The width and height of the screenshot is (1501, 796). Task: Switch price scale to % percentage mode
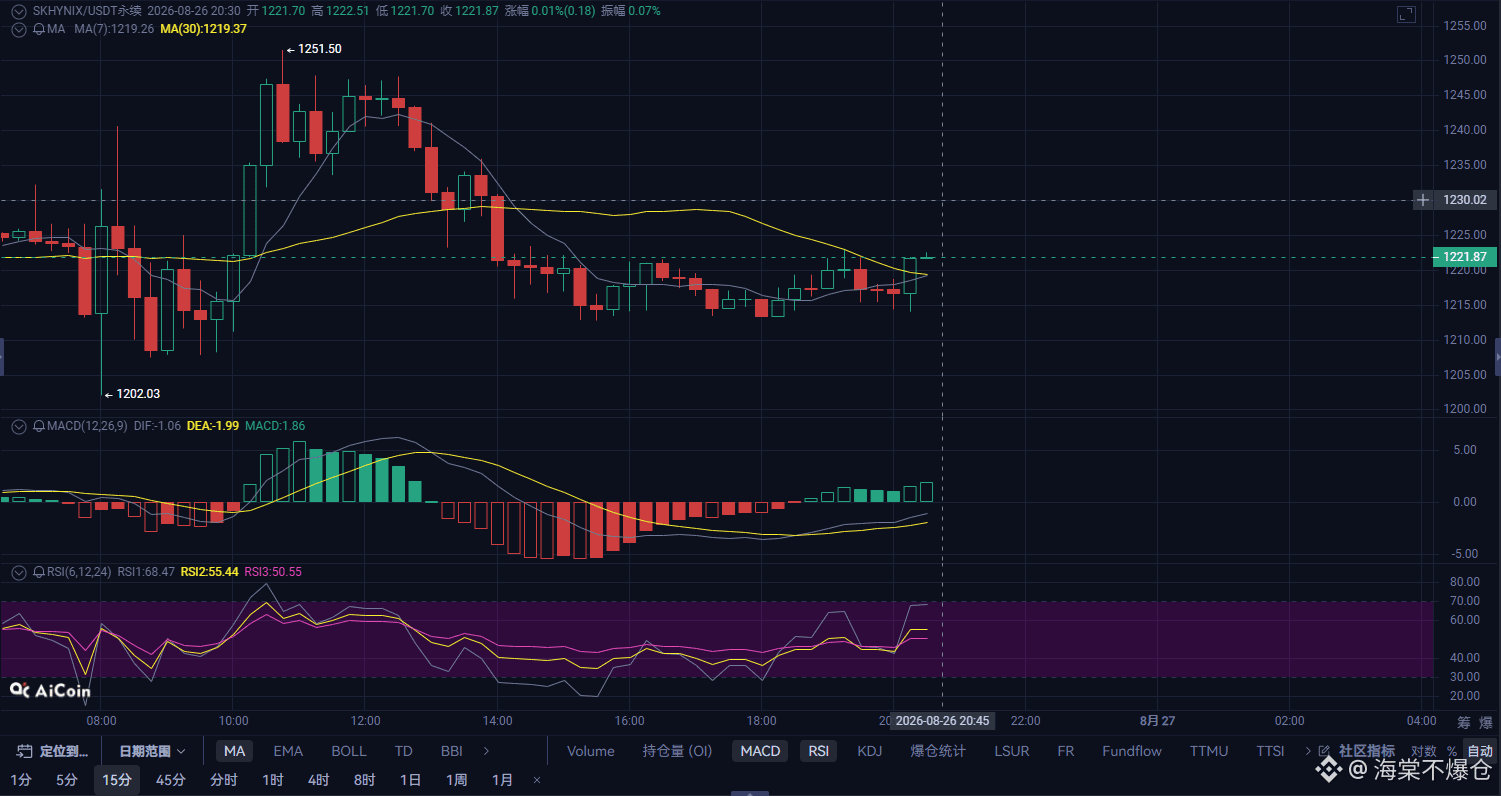click(x=1451, y=751)
